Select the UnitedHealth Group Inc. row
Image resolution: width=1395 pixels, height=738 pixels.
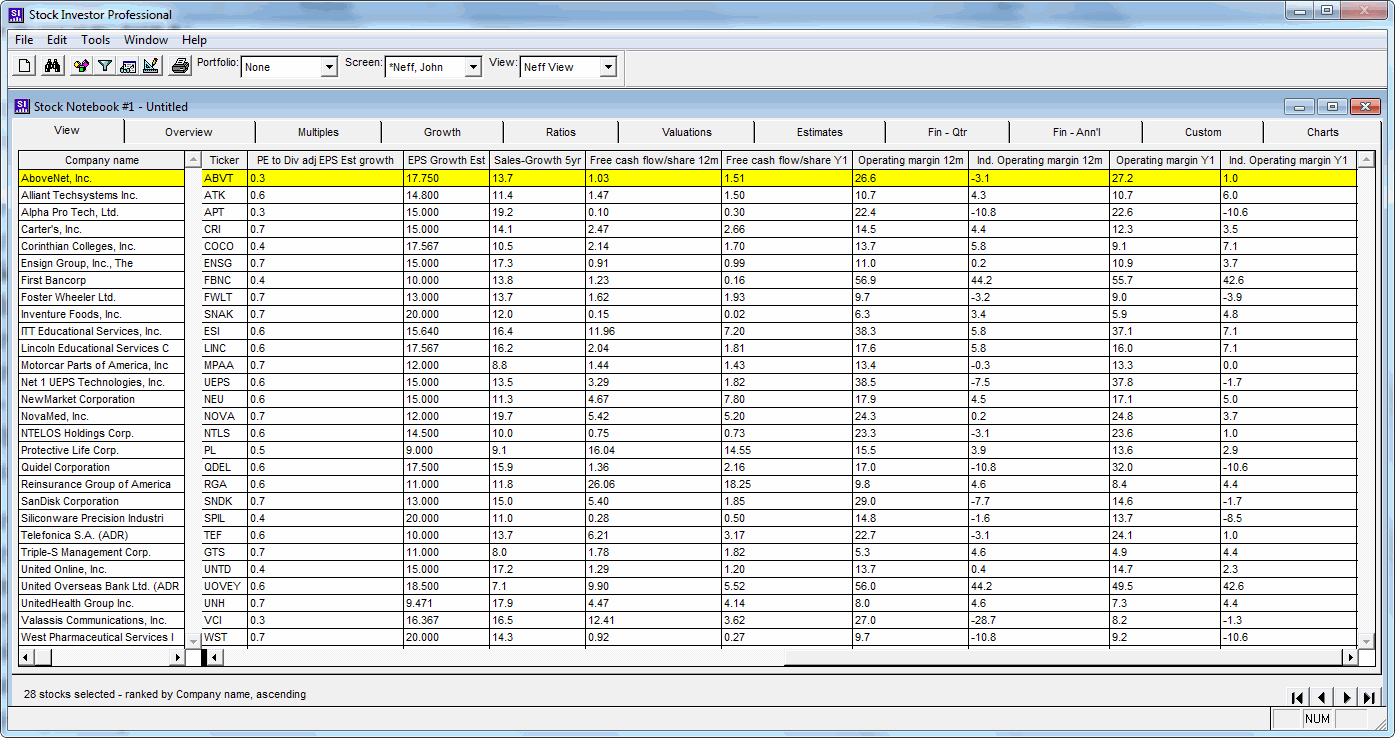pyautogui.click(x=100, y=603)
